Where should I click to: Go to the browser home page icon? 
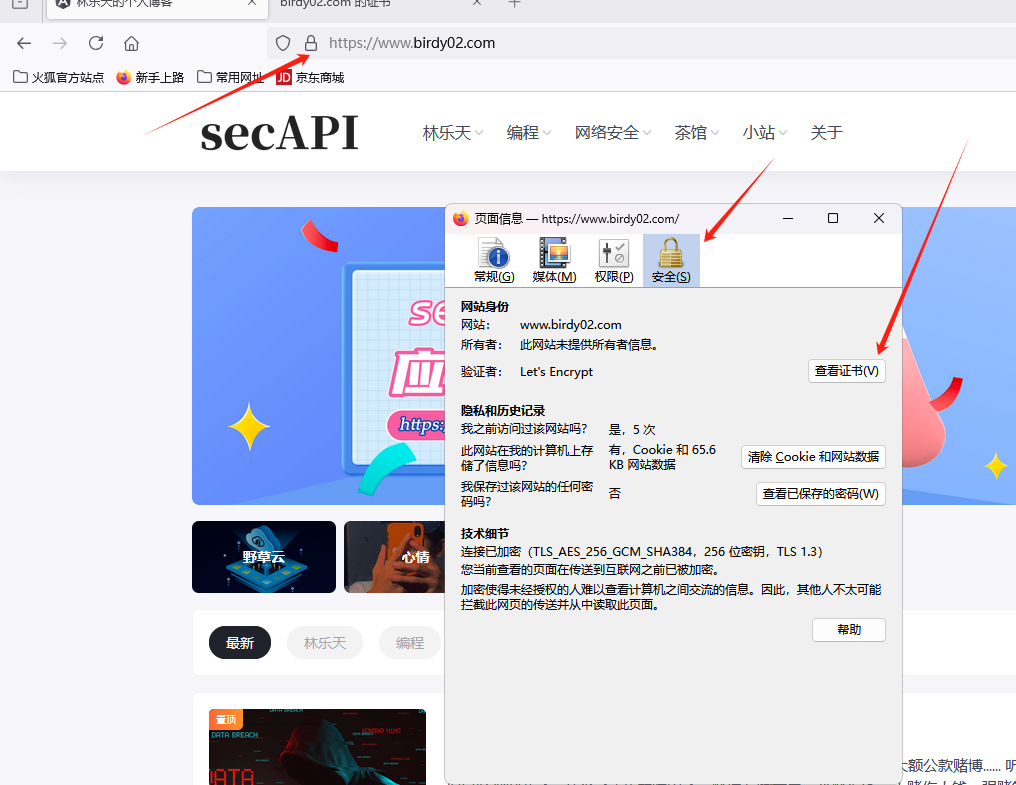point(131,43)
